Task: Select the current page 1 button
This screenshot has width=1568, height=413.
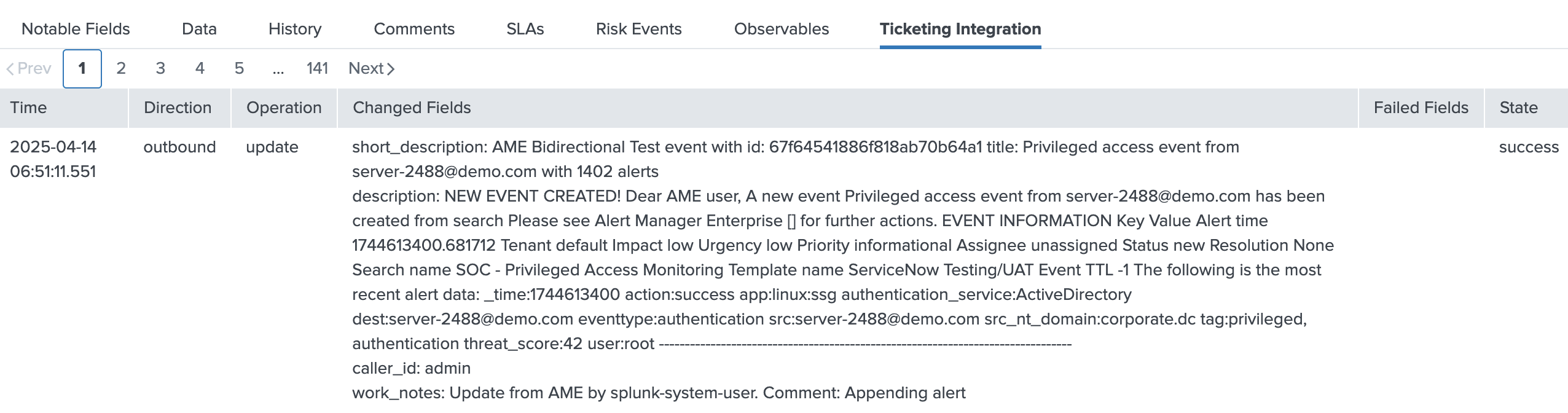Action: [81, 68]
